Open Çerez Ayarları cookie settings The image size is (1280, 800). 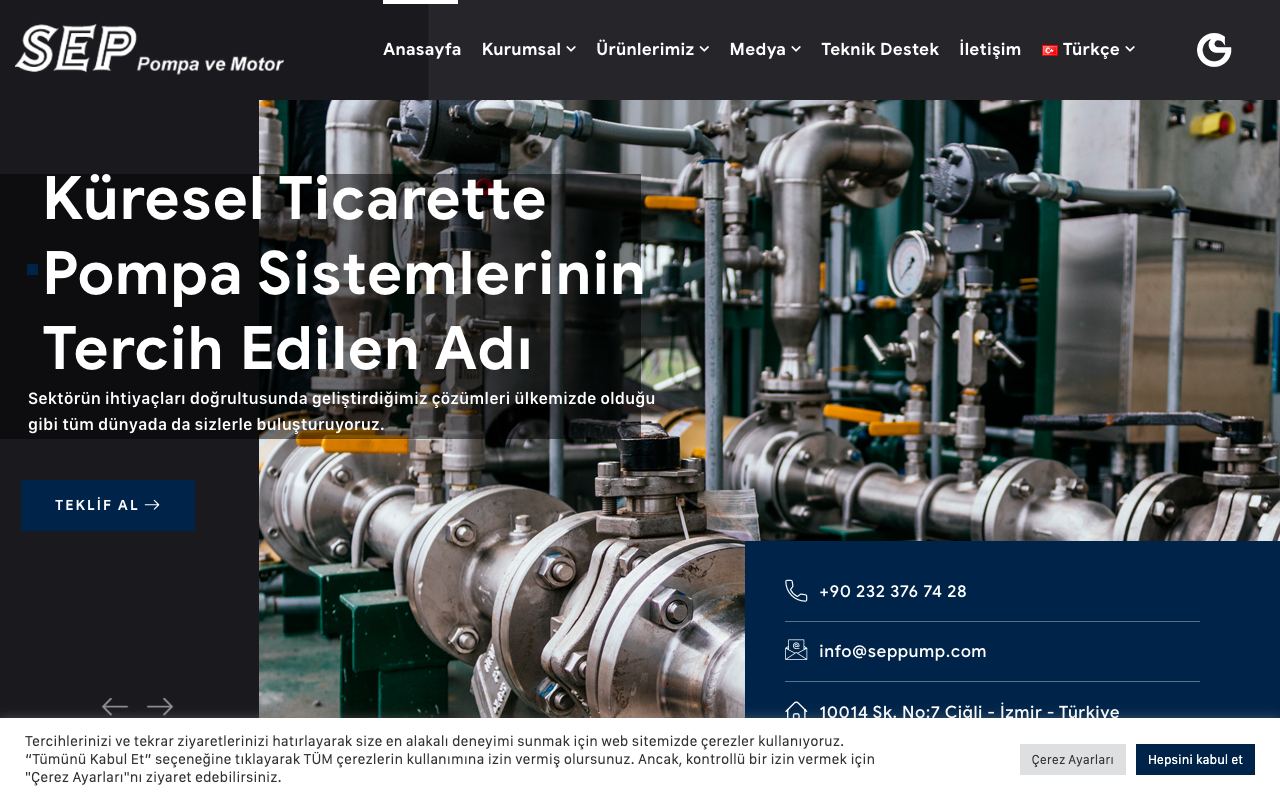tap(1073, 760)
